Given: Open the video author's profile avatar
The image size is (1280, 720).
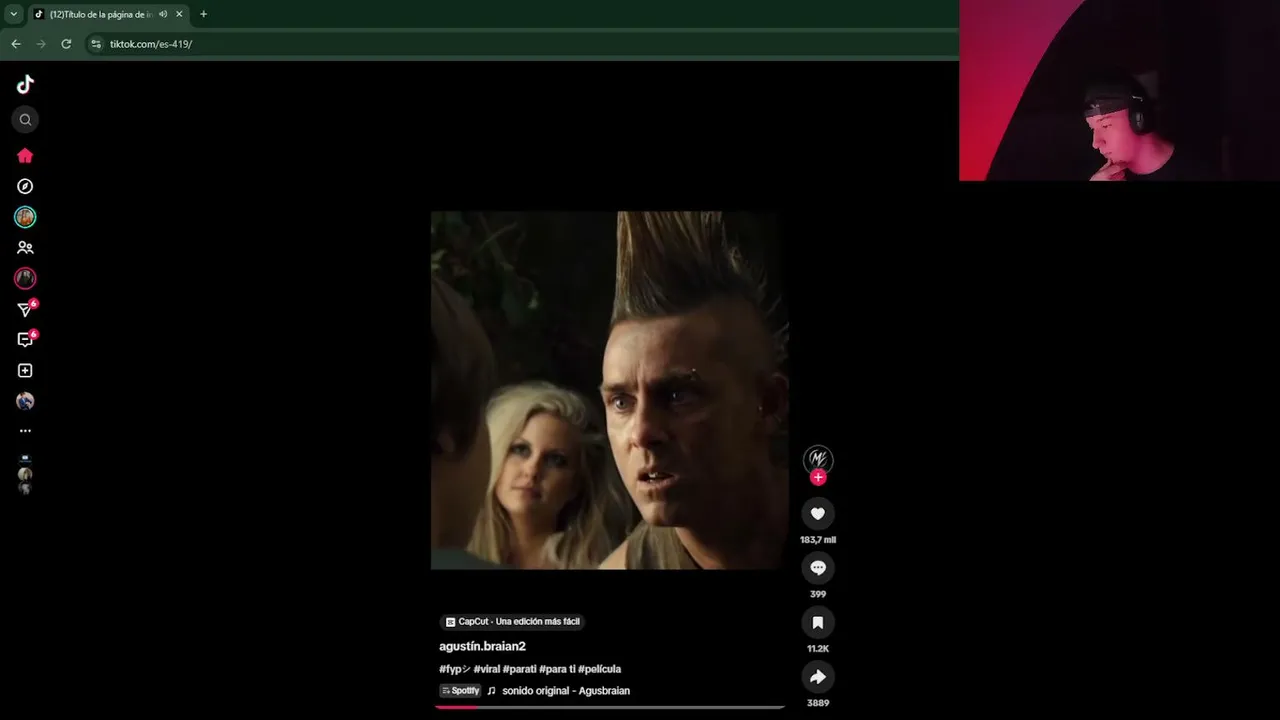Looking at the screenshot, I should 818,459.
